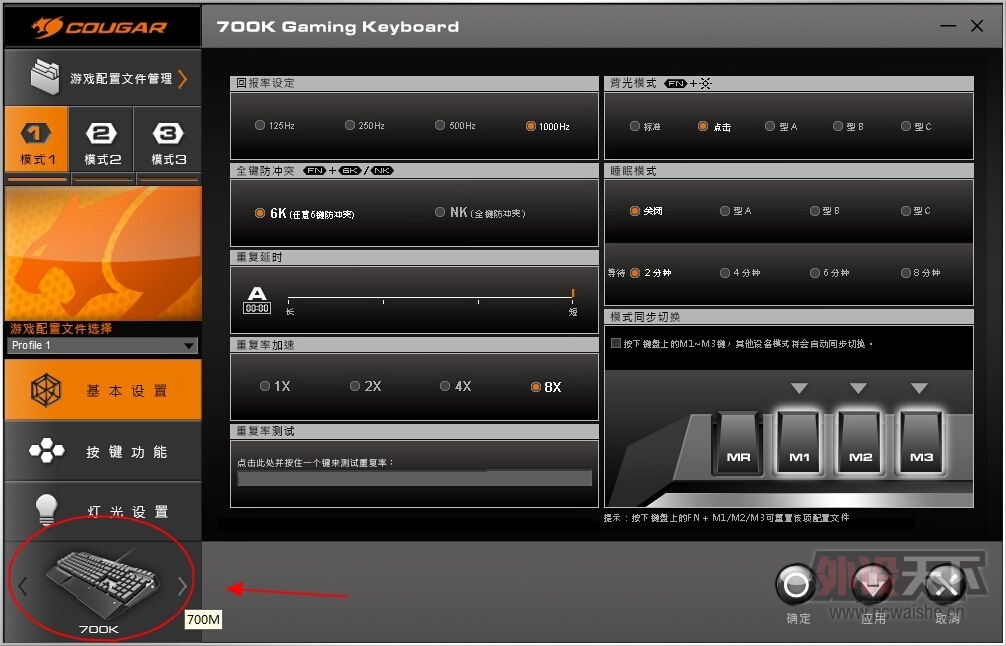
Task: Click the repeat rate test input field
Action: [414, 479]
